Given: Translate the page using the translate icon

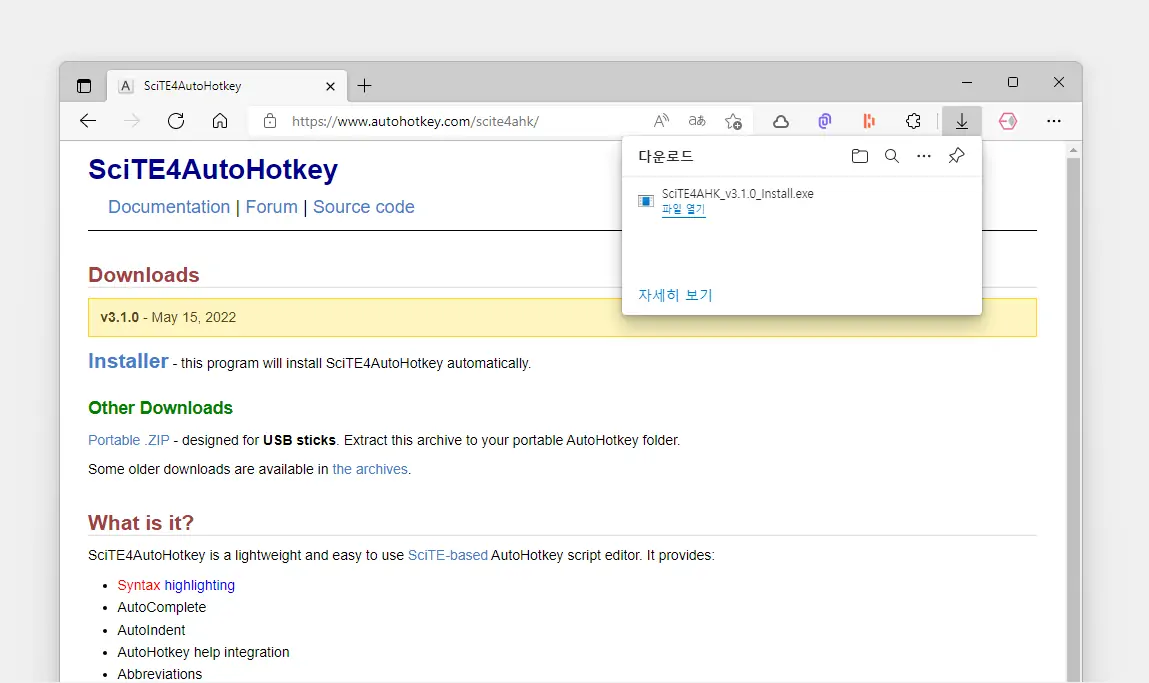Looking at the screenshot, I should 696,120.
